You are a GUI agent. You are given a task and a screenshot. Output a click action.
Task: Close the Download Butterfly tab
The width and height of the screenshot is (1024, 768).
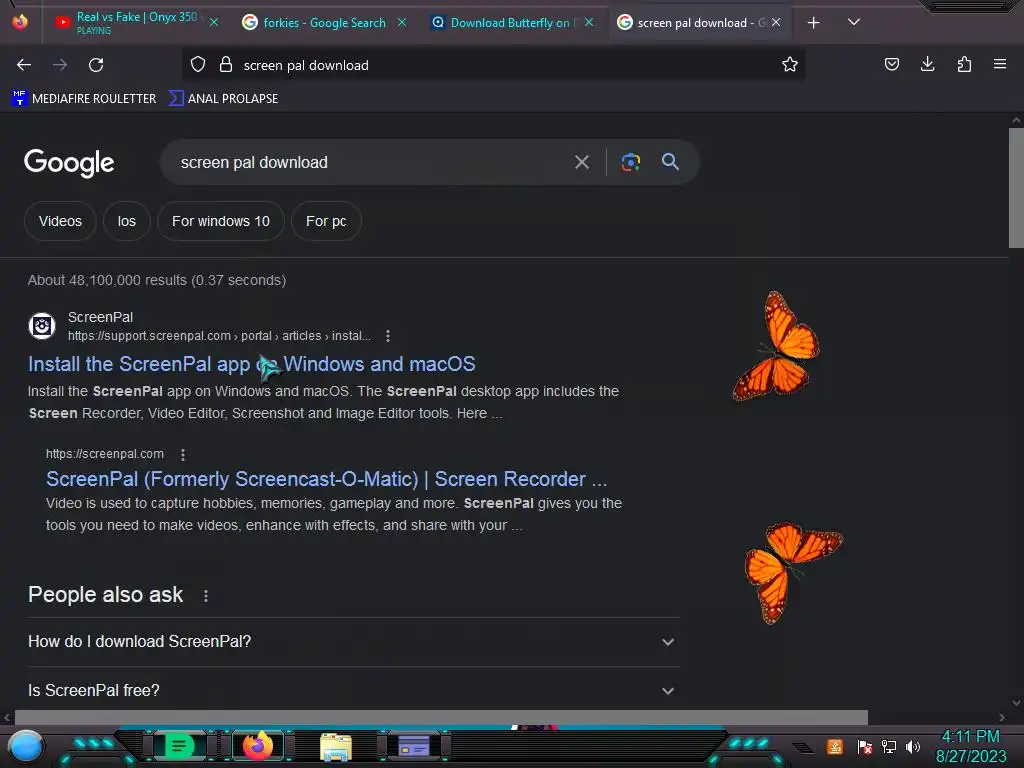(x=589, y=23)
